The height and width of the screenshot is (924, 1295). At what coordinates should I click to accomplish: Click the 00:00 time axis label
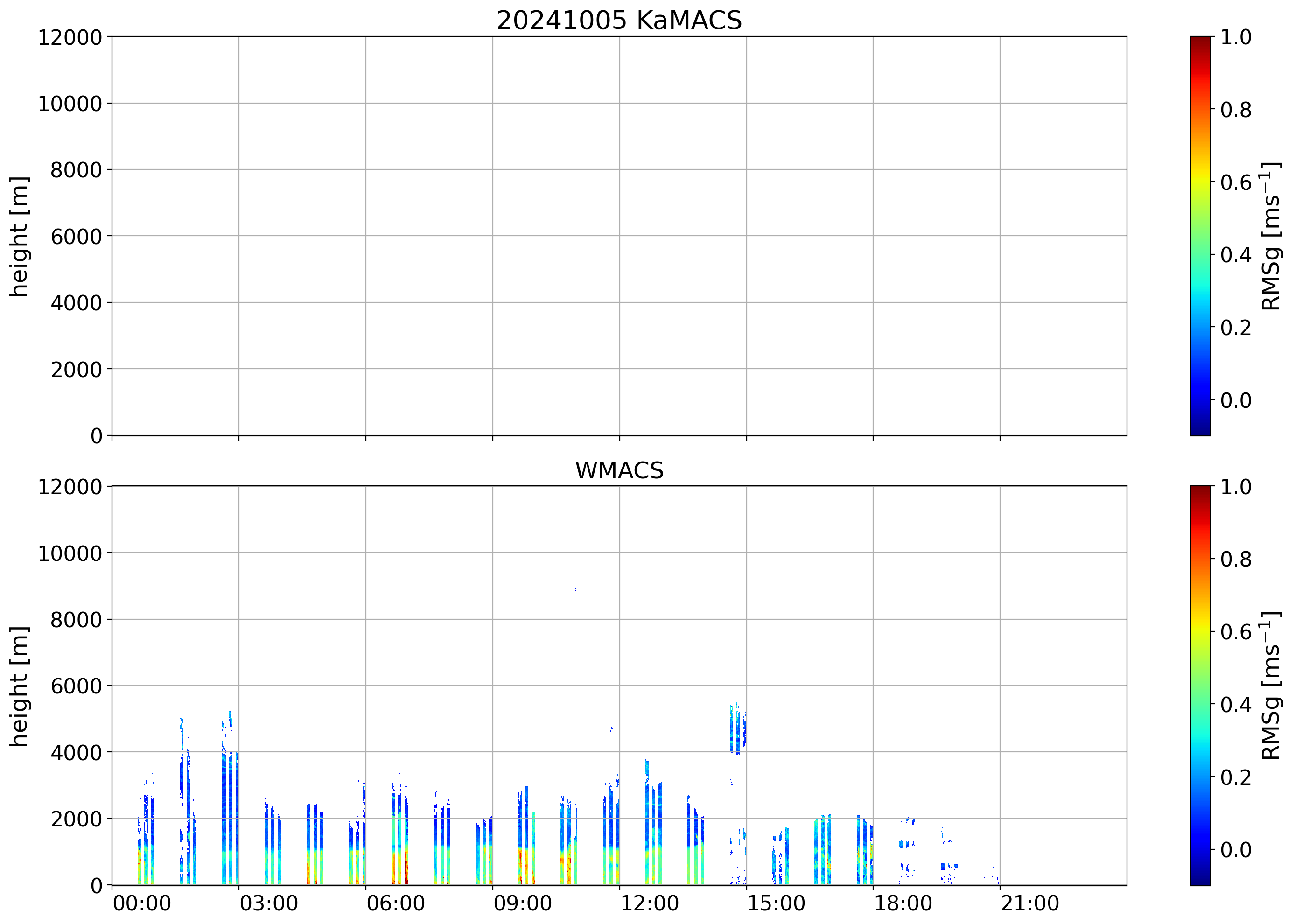point(142,903)
